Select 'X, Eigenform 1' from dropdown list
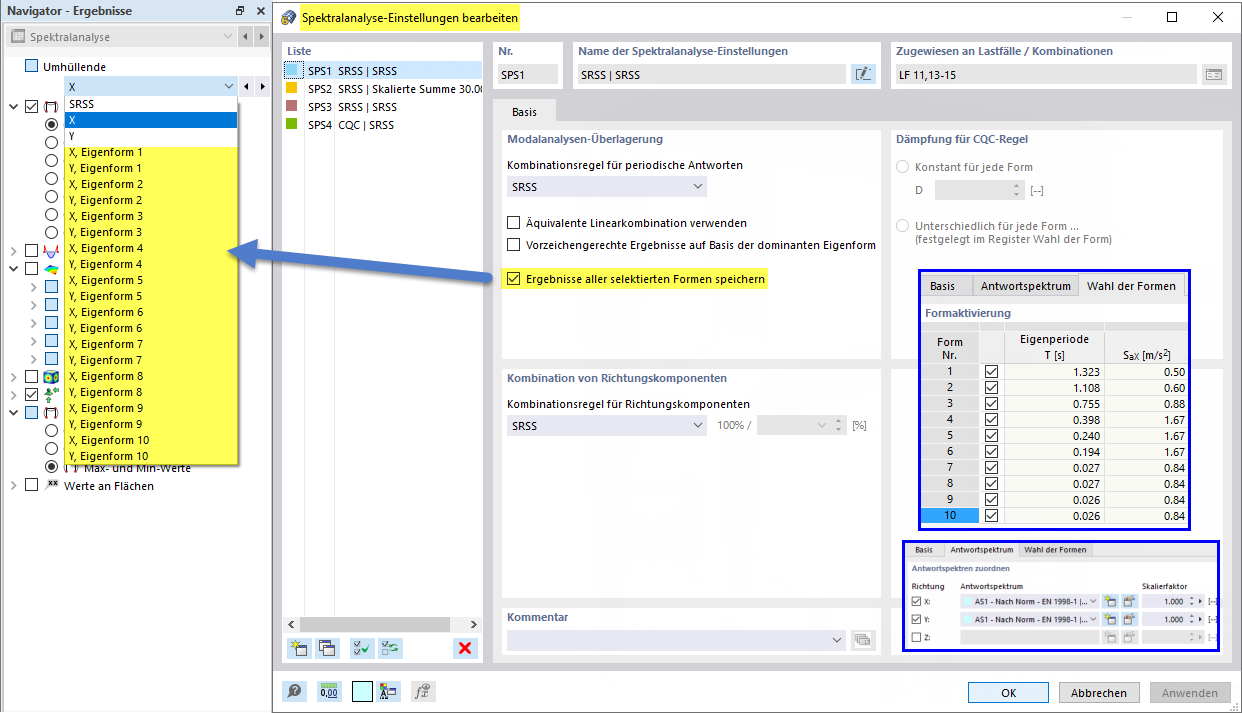This screenshot has height=713, width=1242. (151, 152)
